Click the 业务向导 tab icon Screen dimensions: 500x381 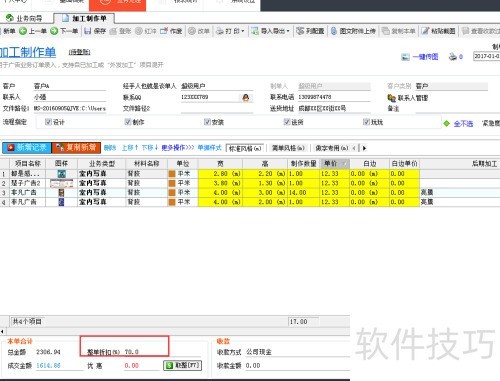point(10,18)
